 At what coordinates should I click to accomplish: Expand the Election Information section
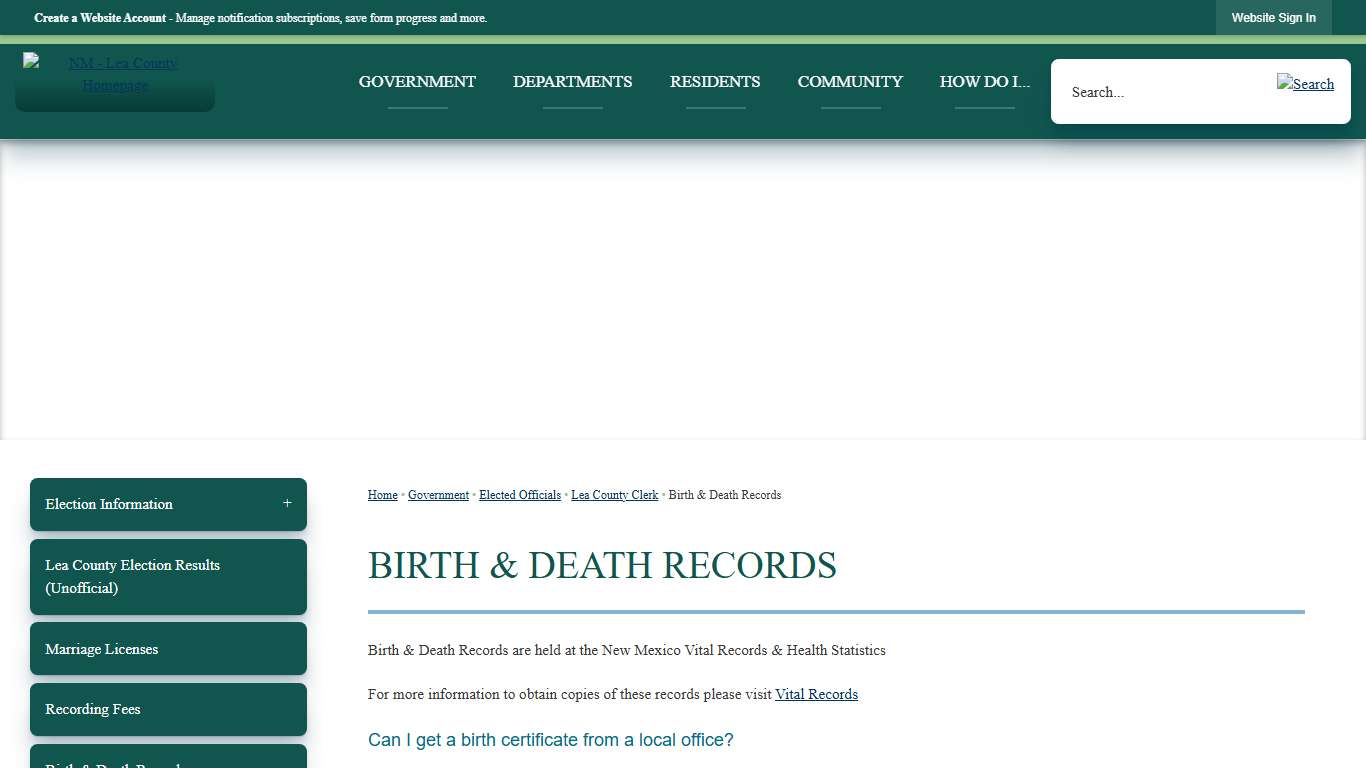[286, 504]
